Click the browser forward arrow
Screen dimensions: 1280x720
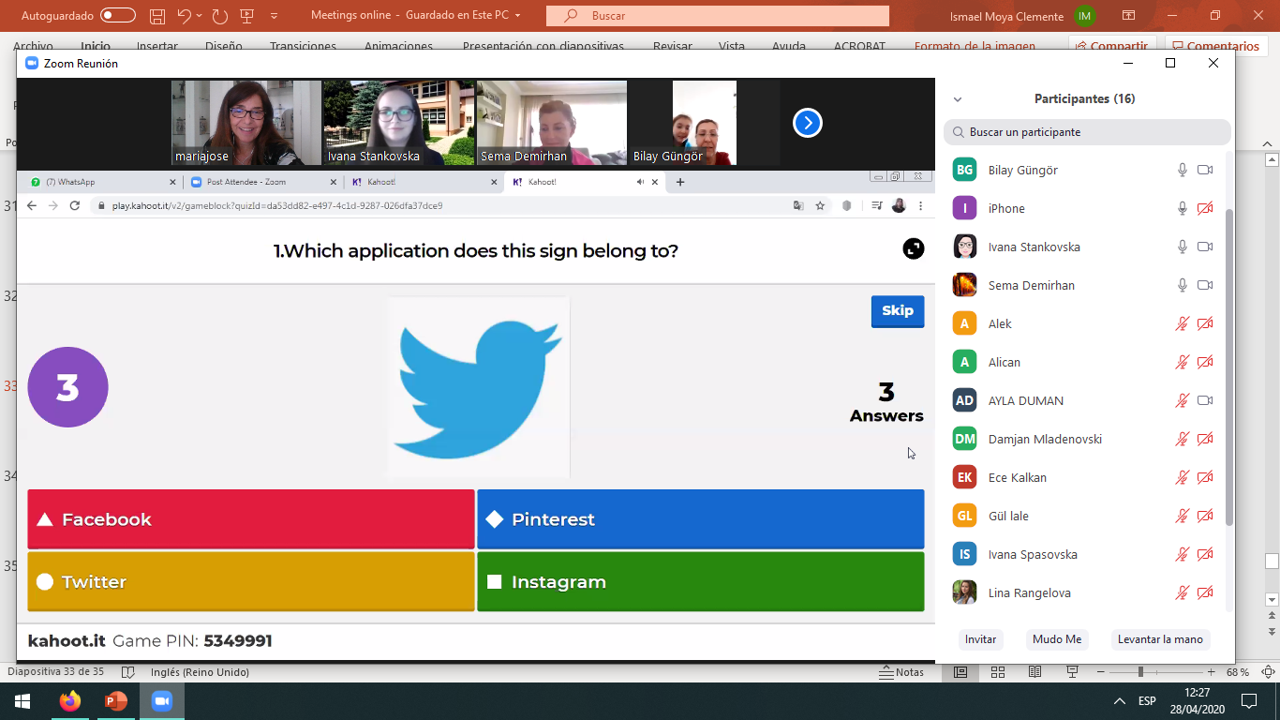pos(53,206)
